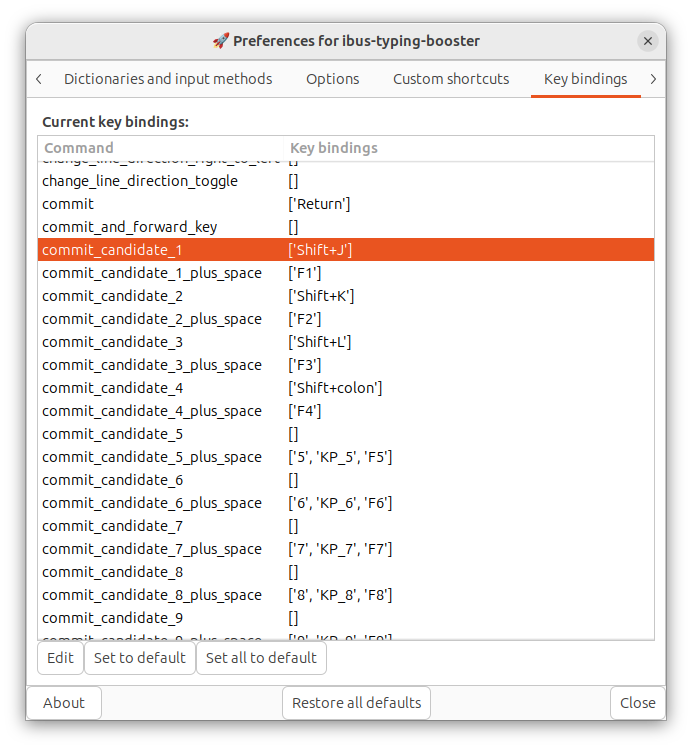Select the Key bindings tab
This screenshot has width=692, height=749.
click(x=585, y=79)
